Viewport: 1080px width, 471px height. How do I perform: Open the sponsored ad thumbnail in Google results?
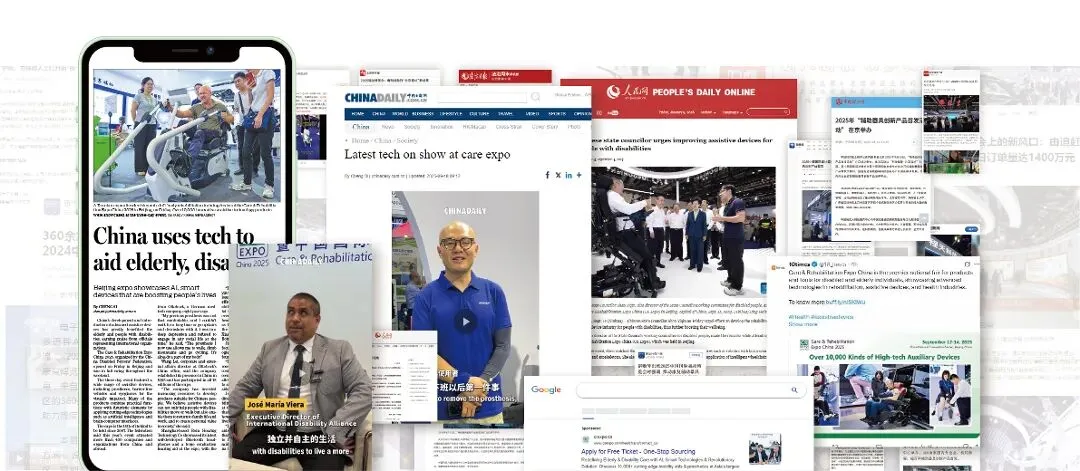(x=765, y=448)
